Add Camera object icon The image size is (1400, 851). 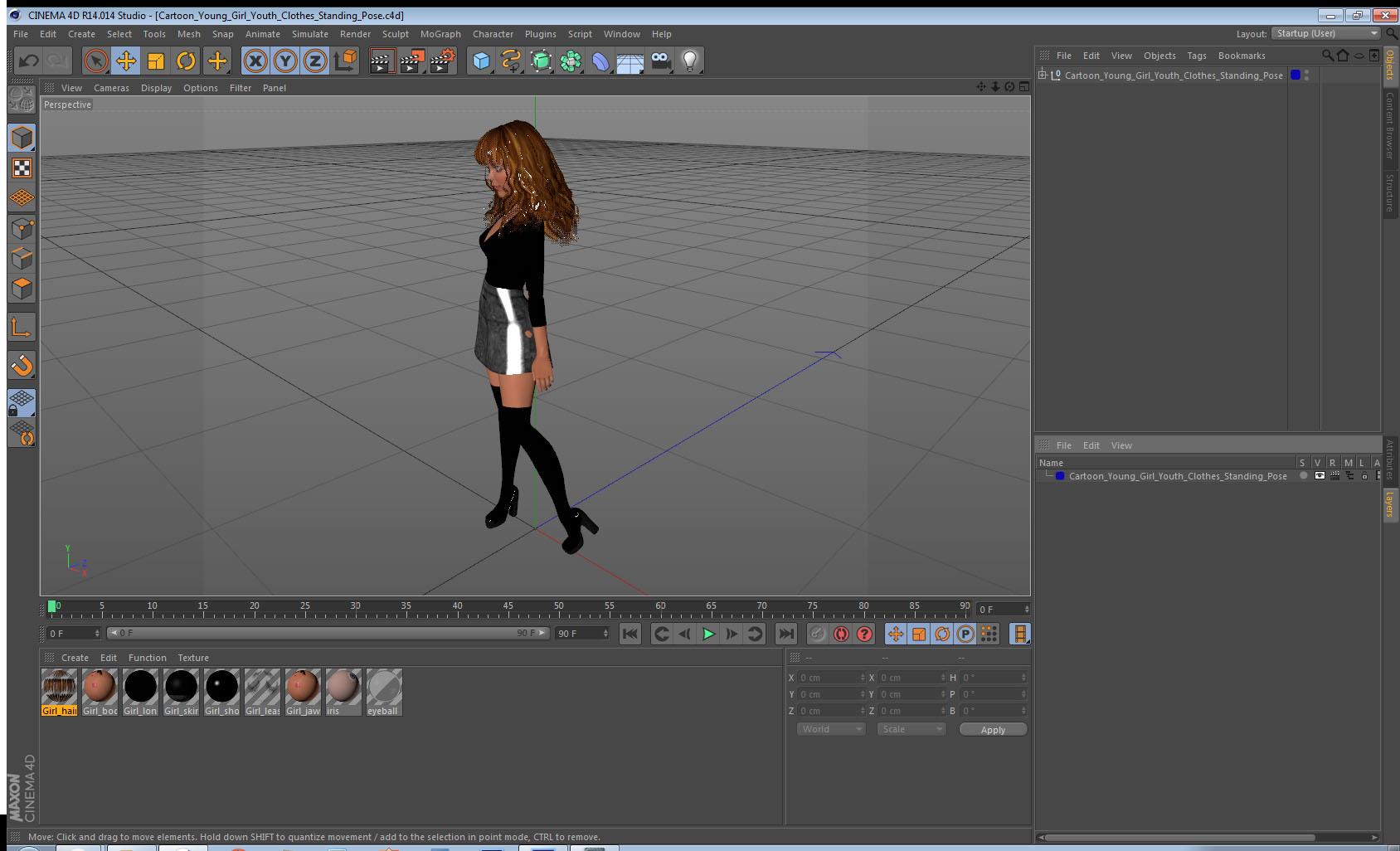660,61
